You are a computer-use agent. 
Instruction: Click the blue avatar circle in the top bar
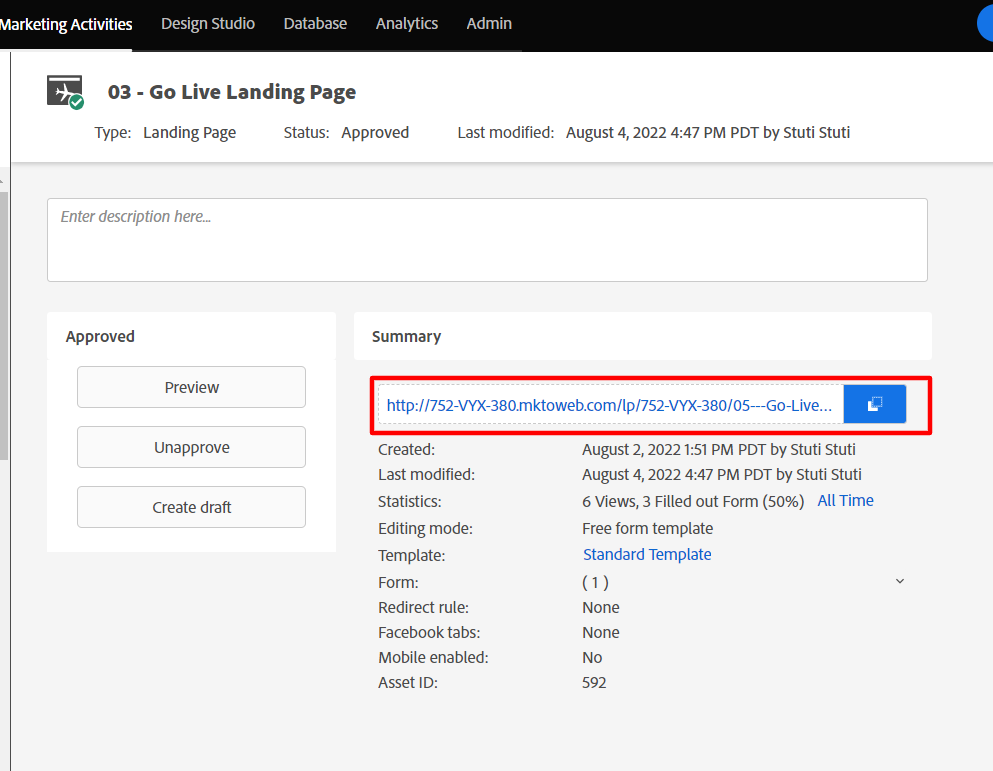[985, 24]
